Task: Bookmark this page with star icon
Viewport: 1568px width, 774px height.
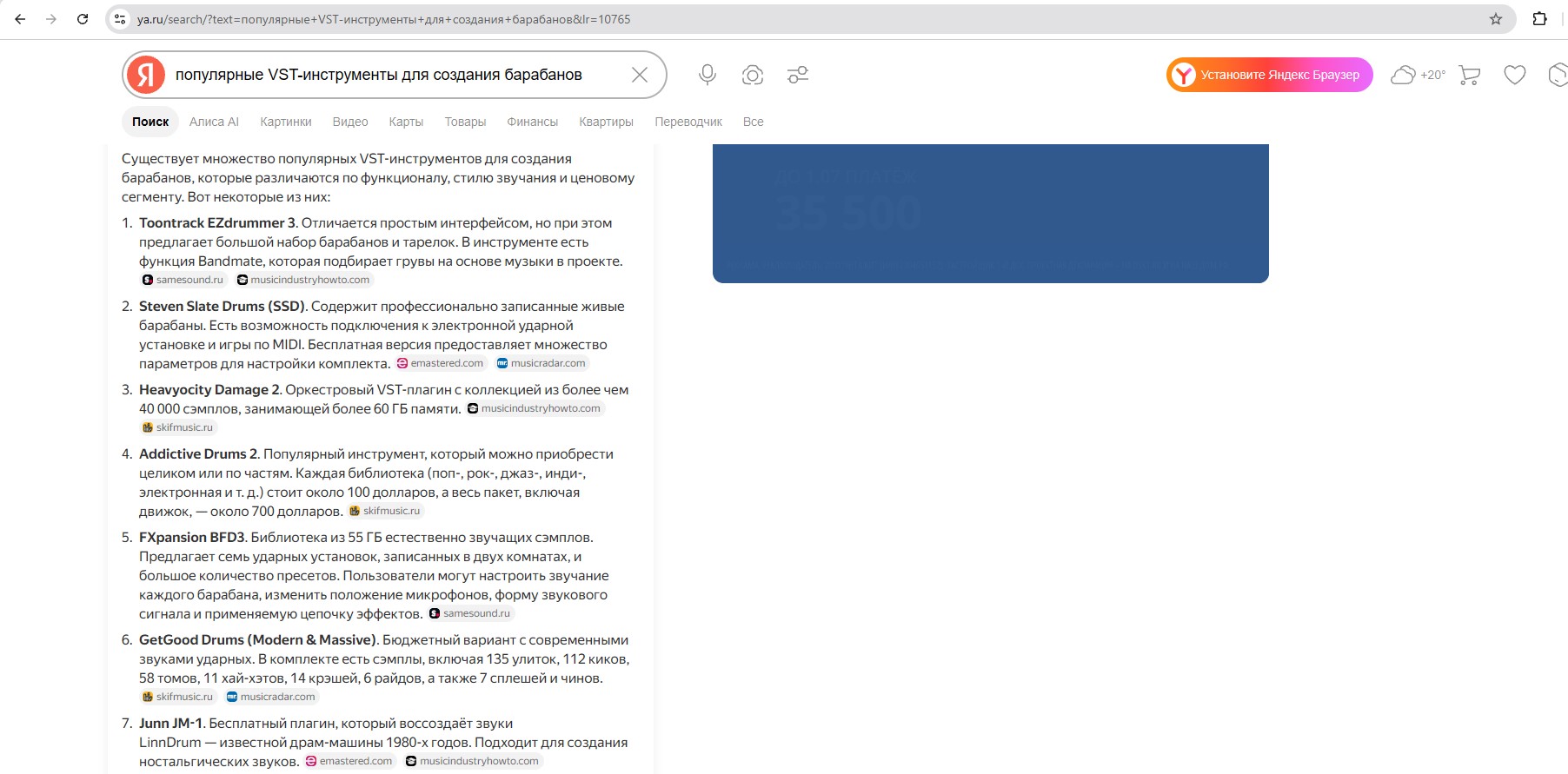Action: point(1496,19)
